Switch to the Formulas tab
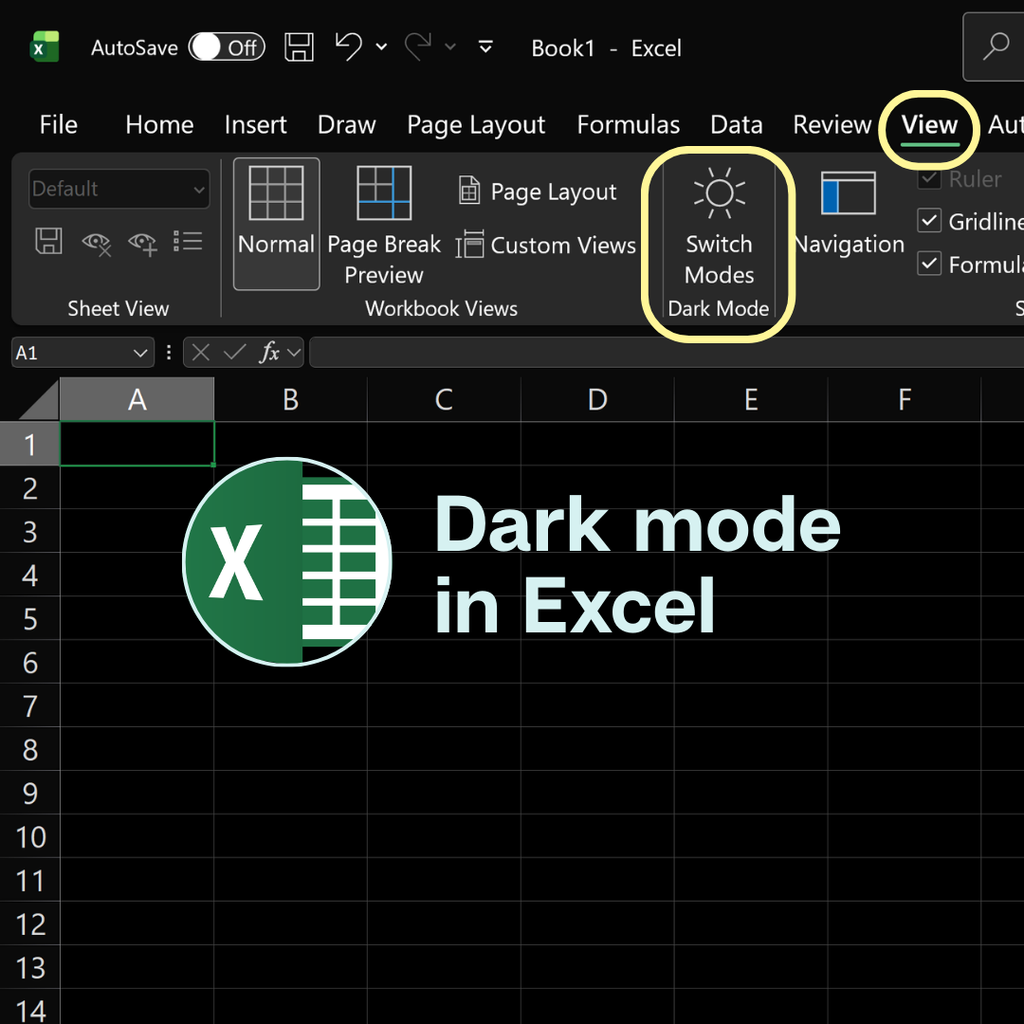This screenshot has width=1024, height=1024. click(x=628, y=125)
